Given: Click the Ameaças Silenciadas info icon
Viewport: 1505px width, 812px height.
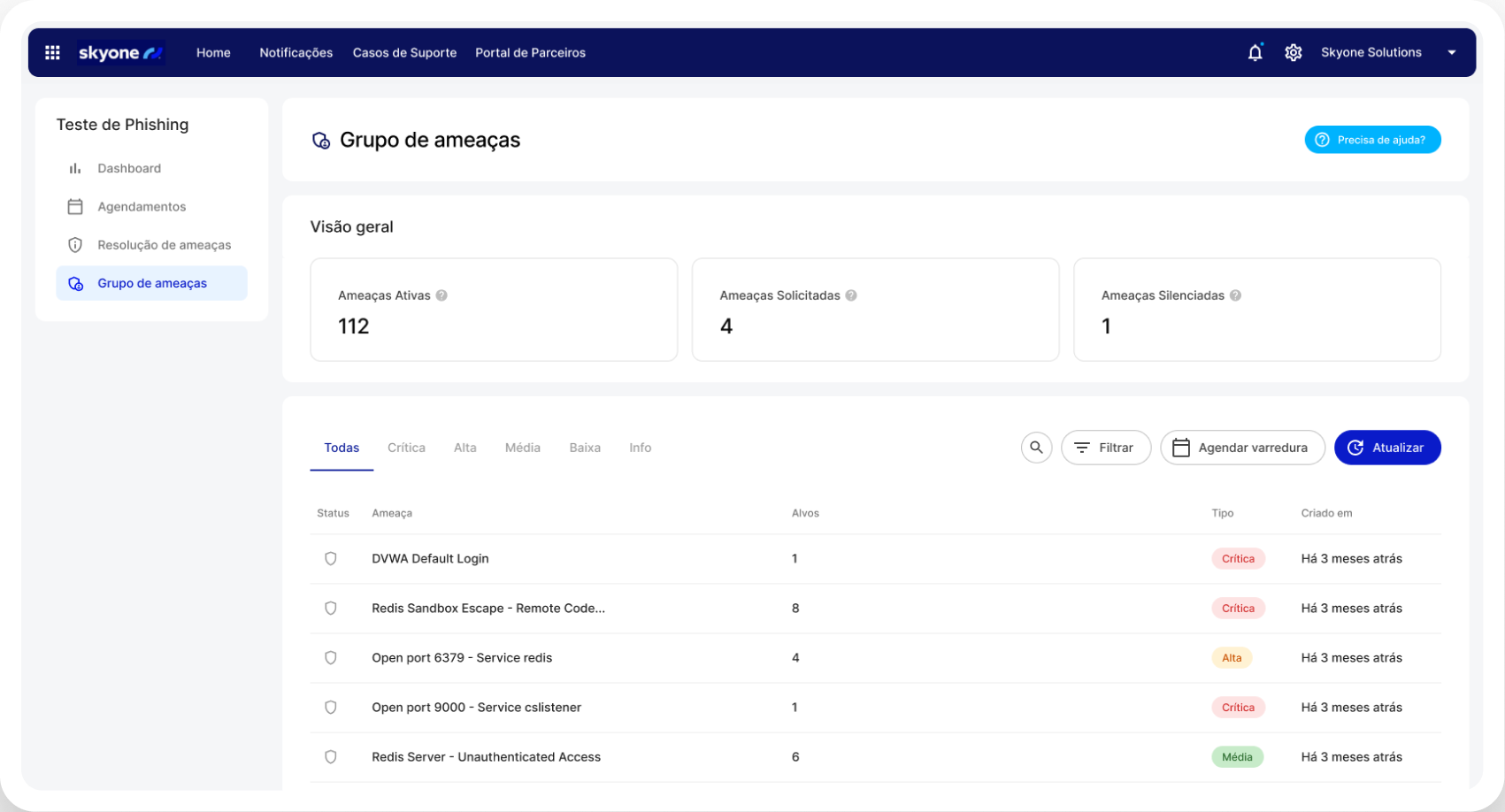Looking at the screenshot, I should click(1235, 295).
